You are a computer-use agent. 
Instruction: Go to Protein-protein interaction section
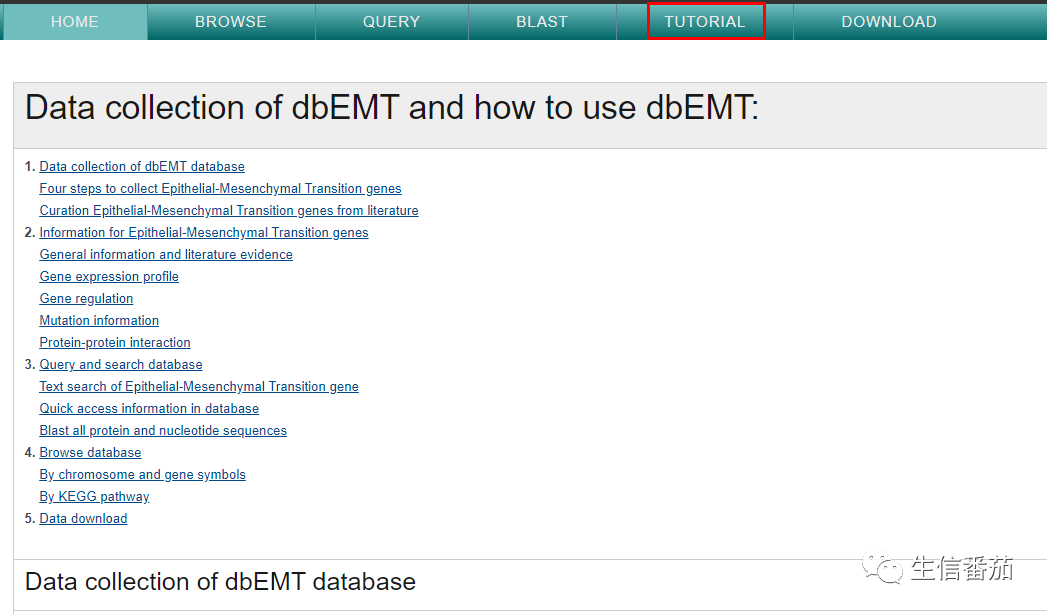click(x=115, y=343)
